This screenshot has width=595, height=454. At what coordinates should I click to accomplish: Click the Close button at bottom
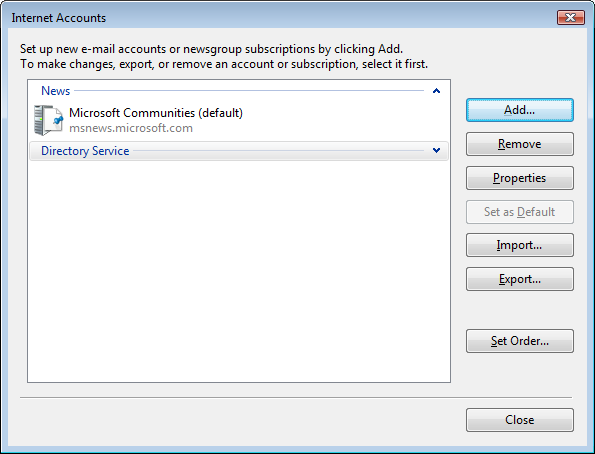519,420
